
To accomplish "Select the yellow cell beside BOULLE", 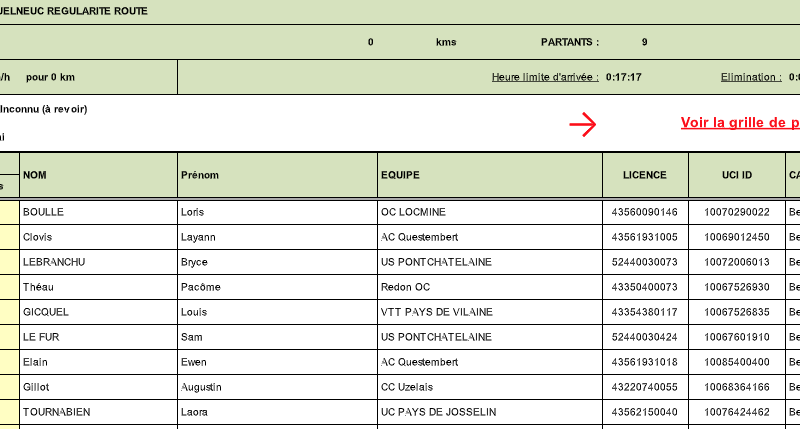I will [9, 212].
